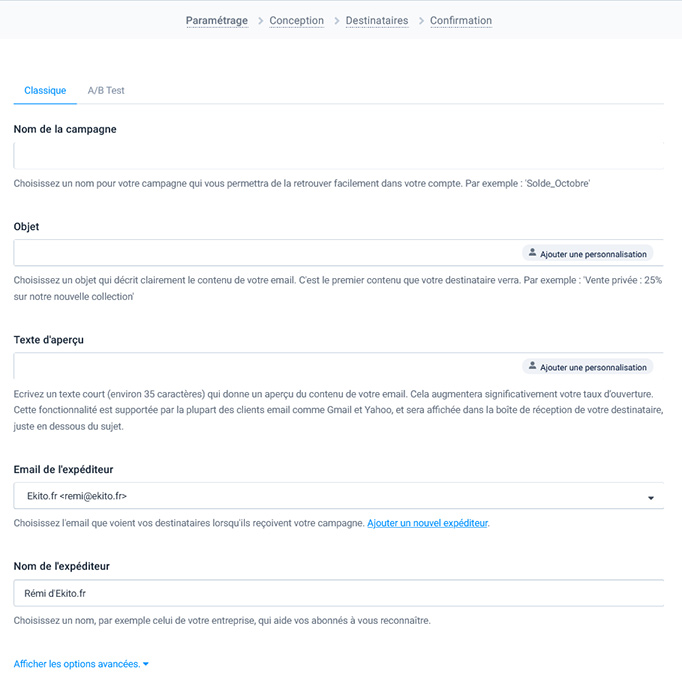Click the caret arrow of the sender email selector
682x695 pixels.
coord(651,497)
